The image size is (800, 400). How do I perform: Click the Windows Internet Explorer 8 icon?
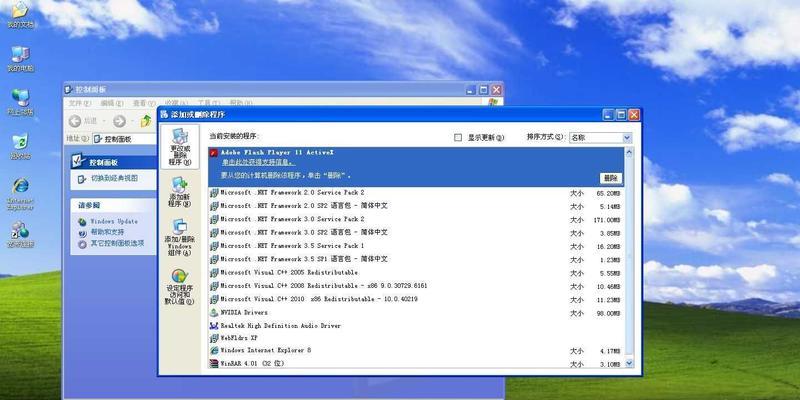coord(214,351)
